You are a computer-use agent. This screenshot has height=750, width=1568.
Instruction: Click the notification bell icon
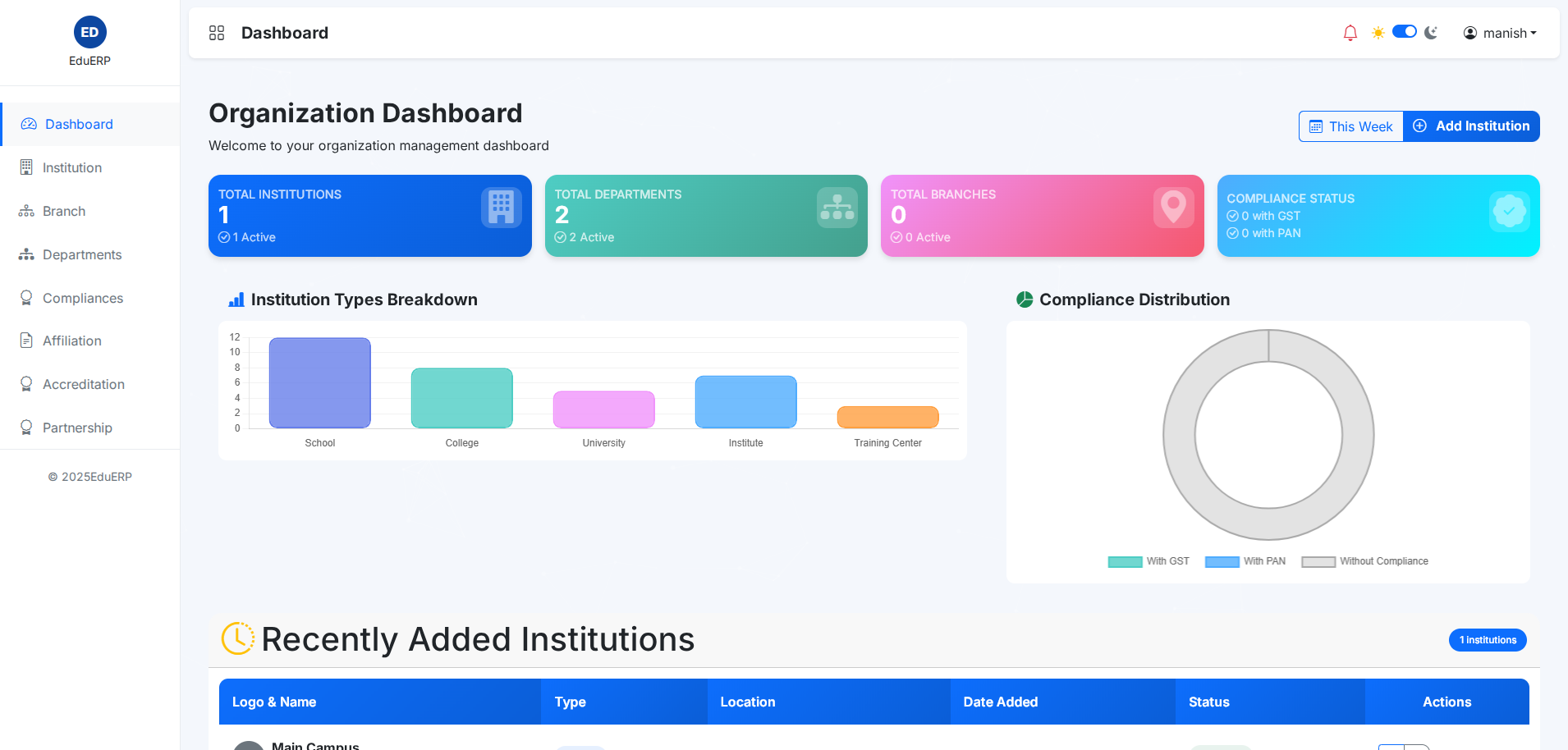[x=1350, y=33]
